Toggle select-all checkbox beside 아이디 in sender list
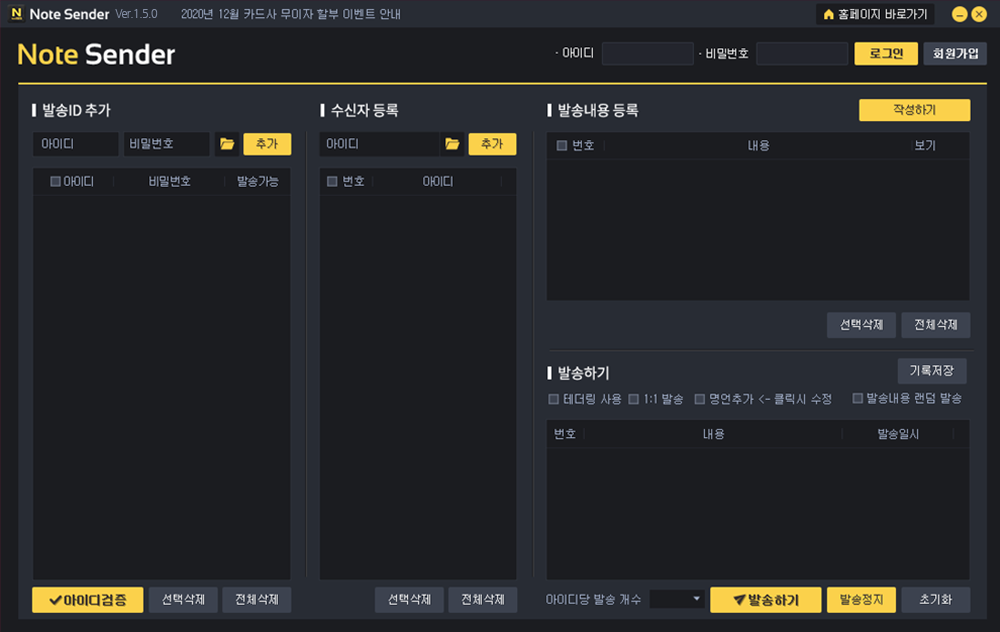This screenshot has height=632, width=1000. pos(55,182)
